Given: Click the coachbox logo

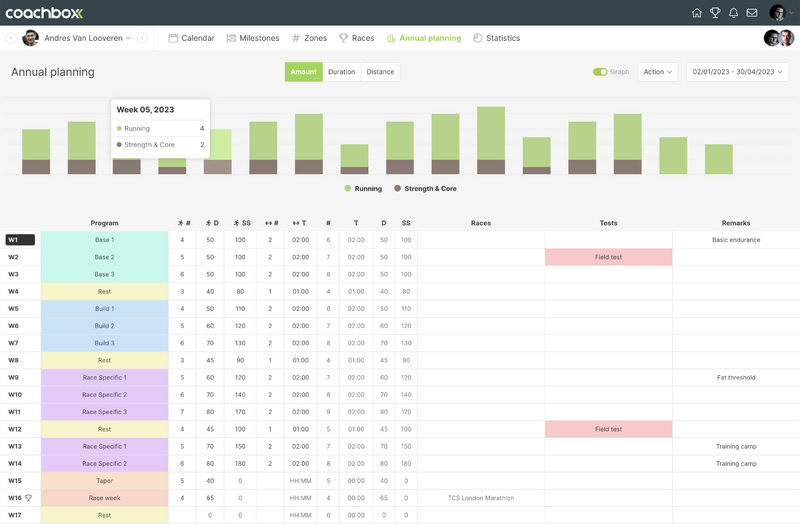Looking at the screenshot, I should (x=46, y=12).
